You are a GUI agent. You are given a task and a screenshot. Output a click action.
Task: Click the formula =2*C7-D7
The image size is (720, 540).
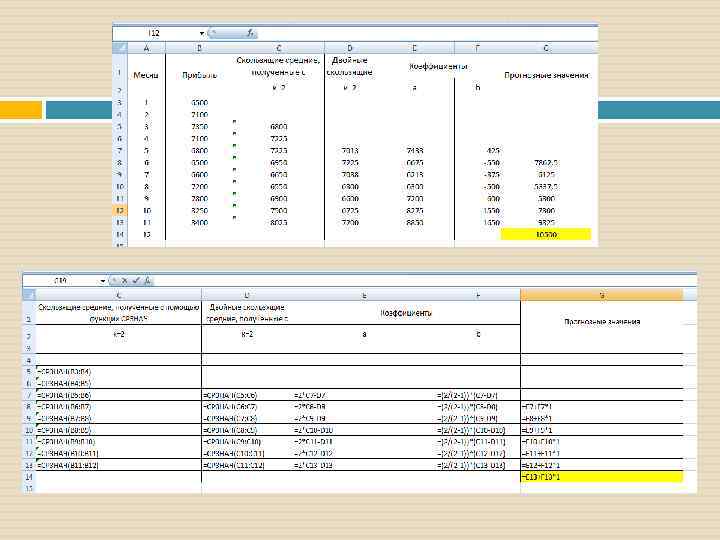[x=309, y=395]
